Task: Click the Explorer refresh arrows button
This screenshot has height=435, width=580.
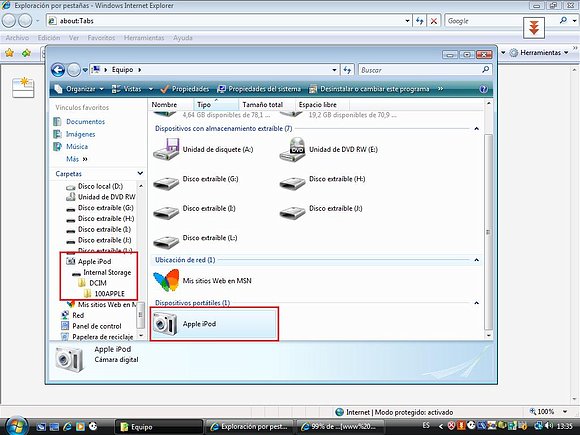Action: click(x=347, y=70)
